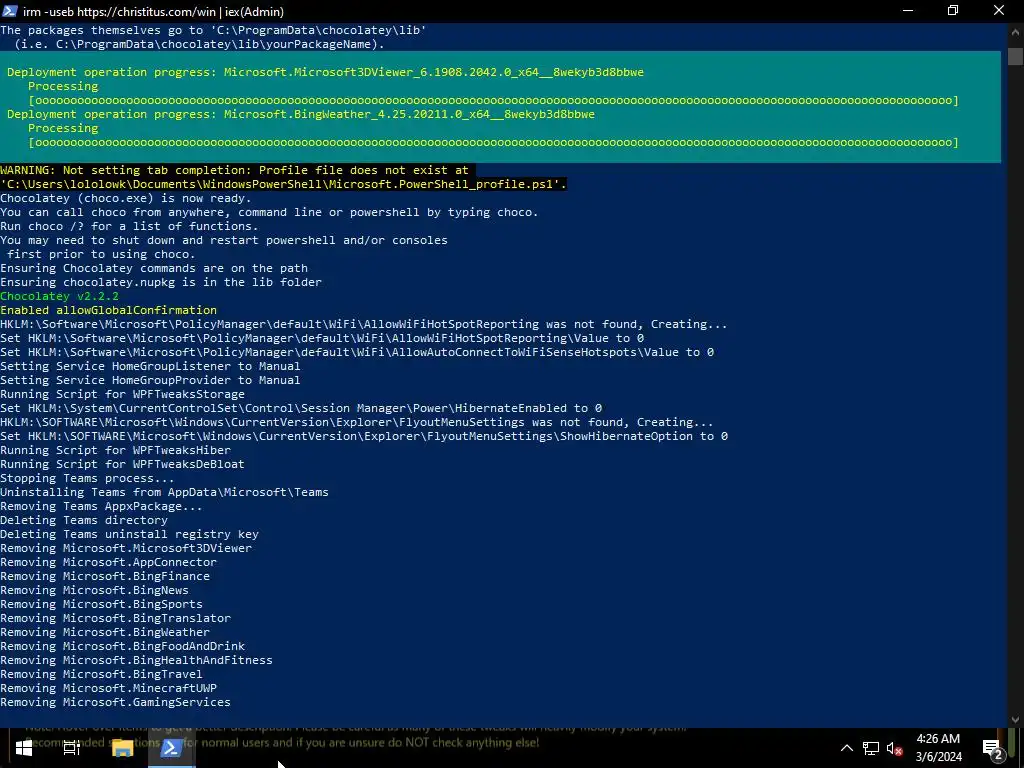Click 'Removing Microsoft.BingHealthAndFitness' line

point(136,660)
